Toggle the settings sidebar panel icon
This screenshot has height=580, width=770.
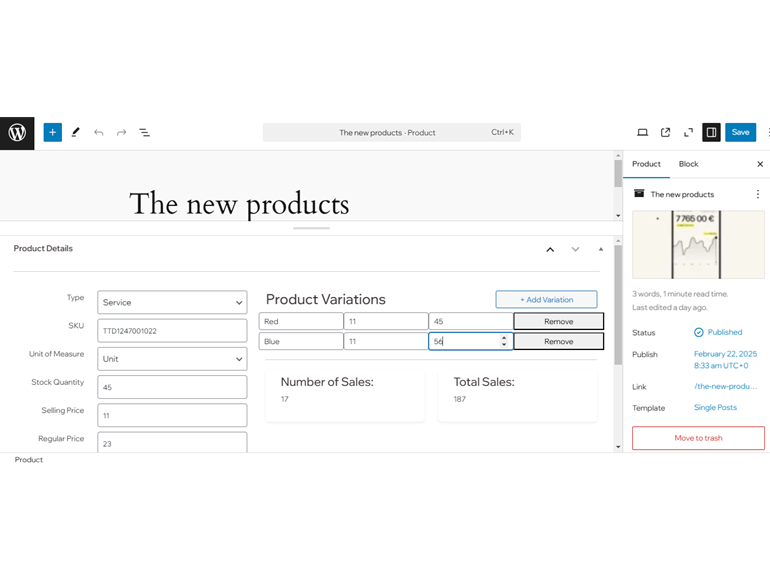(x=711, y=133)
